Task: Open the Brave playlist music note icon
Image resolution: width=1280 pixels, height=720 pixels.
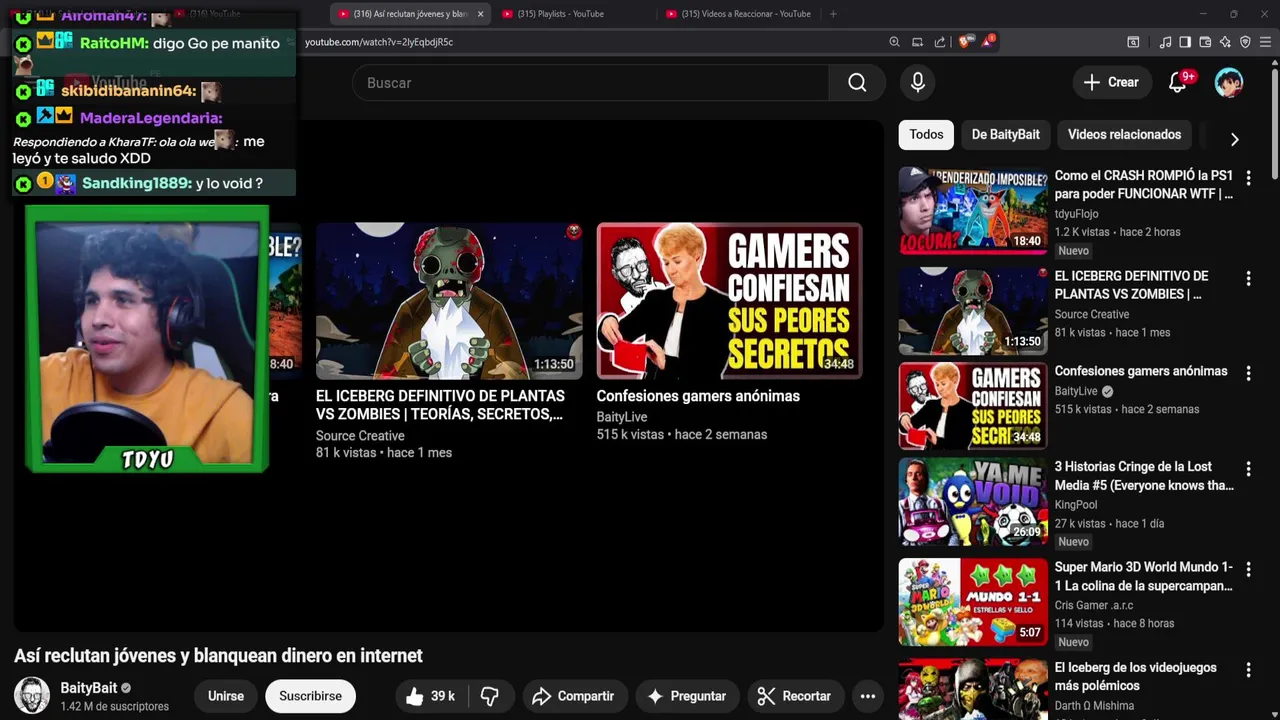Action: click(1165, 42)
